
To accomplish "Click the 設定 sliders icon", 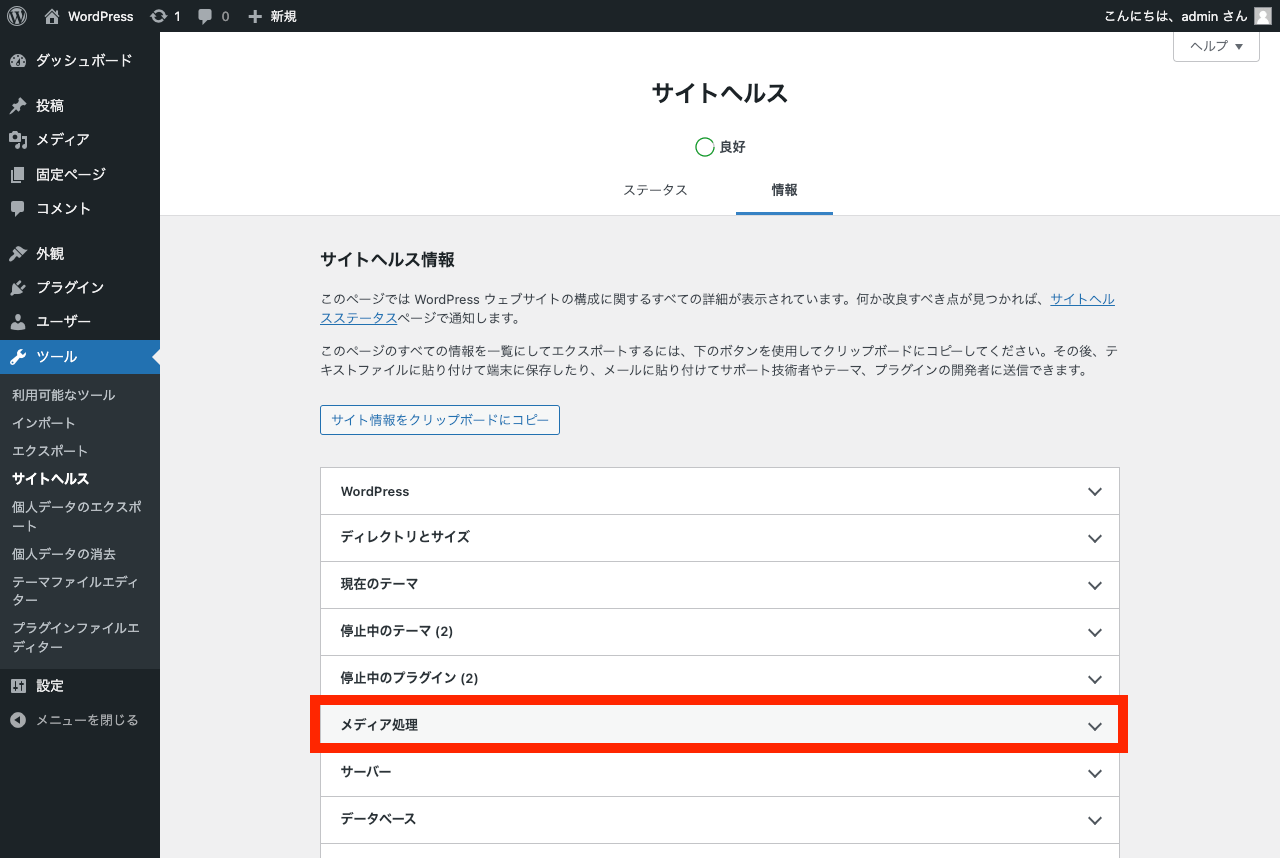I will point(18,686).
